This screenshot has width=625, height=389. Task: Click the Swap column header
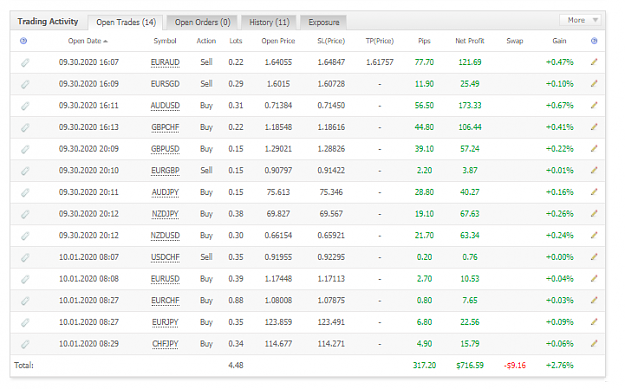click(x=515, y=41)
